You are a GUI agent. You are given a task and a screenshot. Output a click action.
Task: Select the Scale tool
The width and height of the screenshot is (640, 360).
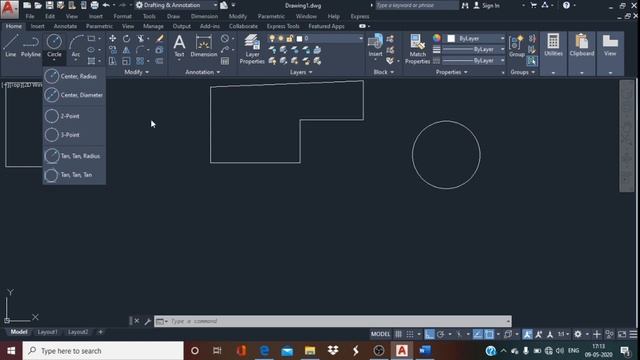126,61
